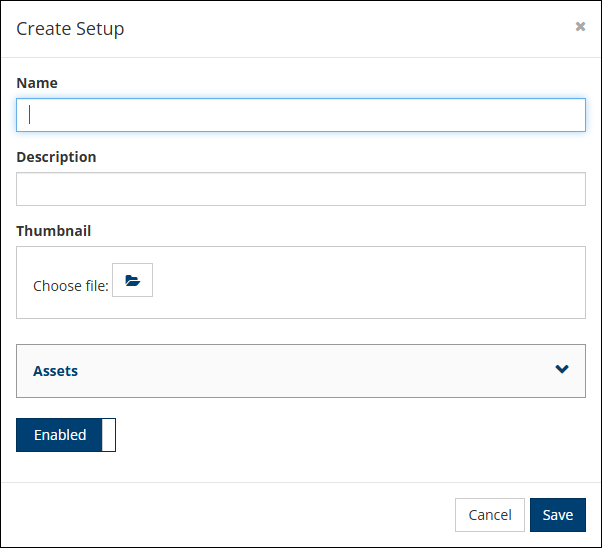The height and width of the screenshot is (548, 602).
Task: Click the Thumbnail section label
Action: [x=53, y=231]
